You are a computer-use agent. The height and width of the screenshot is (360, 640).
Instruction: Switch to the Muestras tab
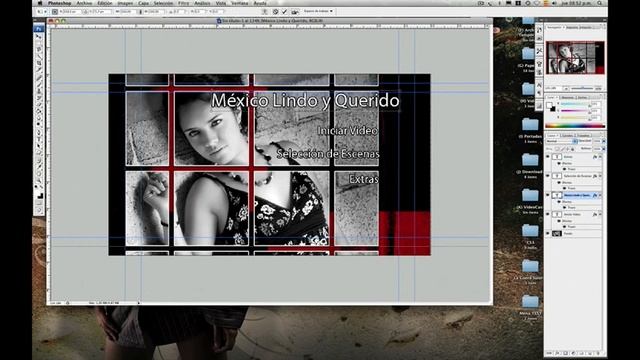click(567, 98)
